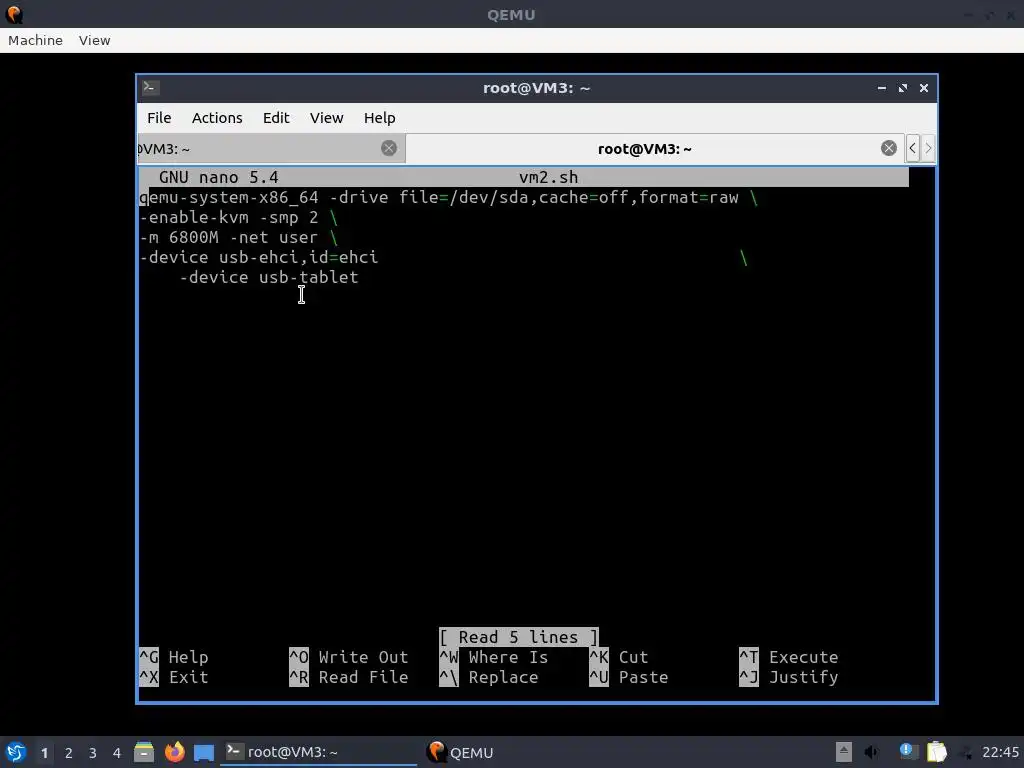The height and width of the screenshot is (768, 1024).
Task: Open the volume control tray icon
Action: coord(871,752)
